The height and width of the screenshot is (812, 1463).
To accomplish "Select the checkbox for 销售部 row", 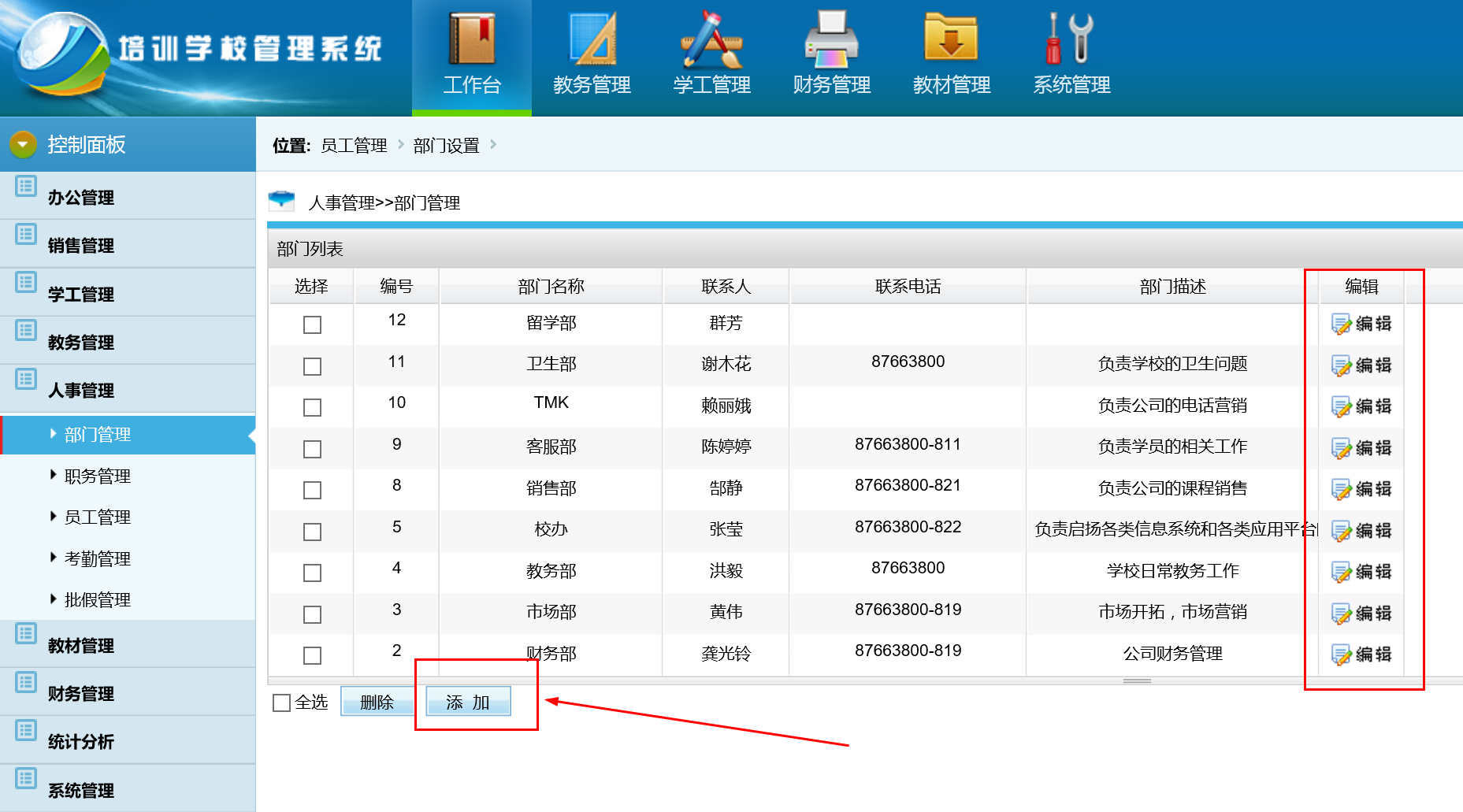I will pos(313,490).
